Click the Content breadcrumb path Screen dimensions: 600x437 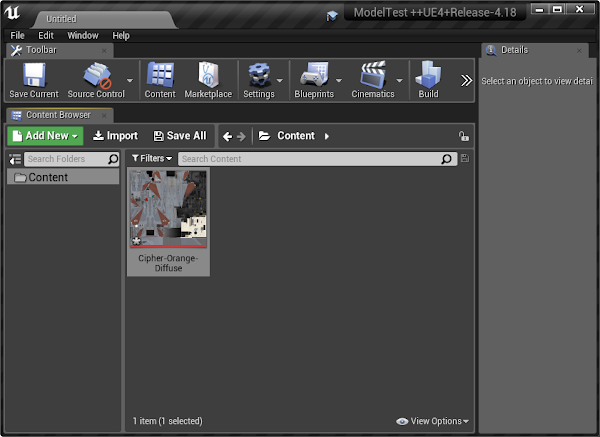(296, 136)
